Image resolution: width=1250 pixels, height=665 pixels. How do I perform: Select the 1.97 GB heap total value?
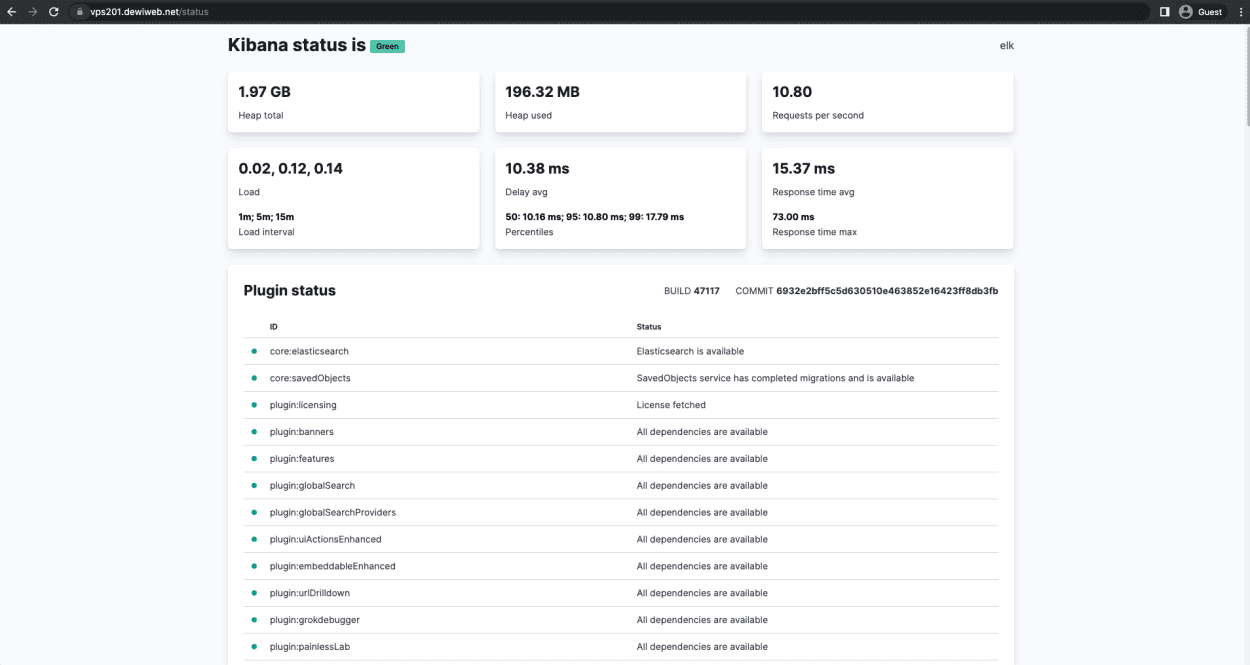click(x=265, y=92)
